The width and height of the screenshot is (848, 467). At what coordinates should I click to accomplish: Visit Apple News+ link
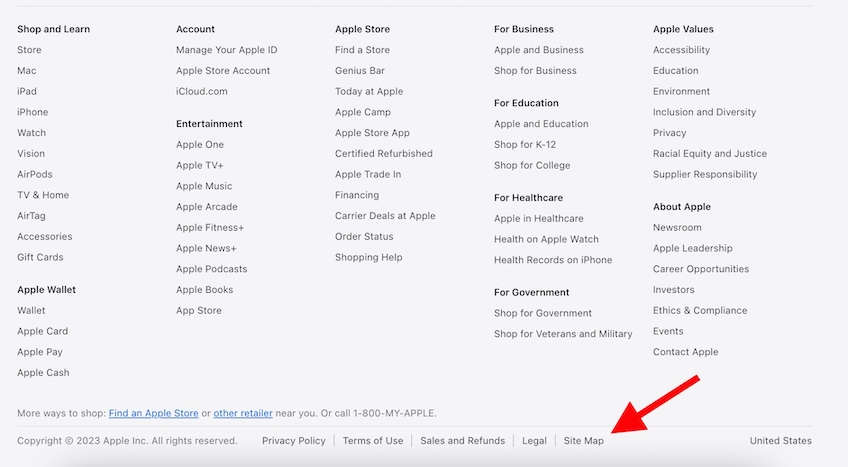tap(206, 248)
